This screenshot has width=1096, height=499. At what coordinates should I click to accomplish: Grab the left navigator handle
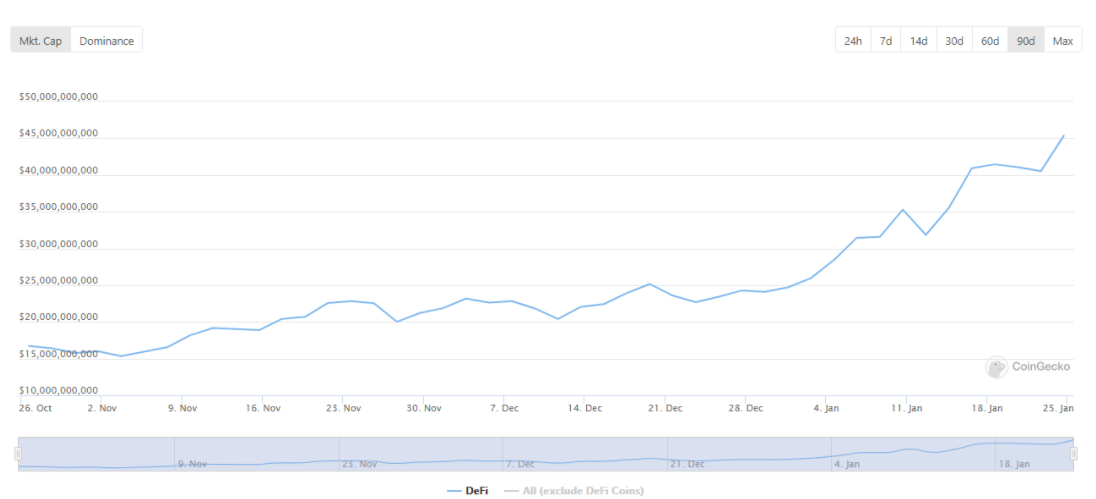coord(17,454)
